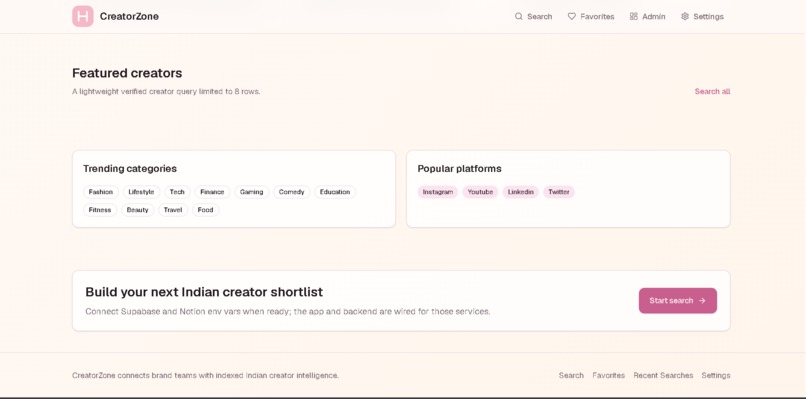The width and height of the screenshot is (806, 399).
Task: Click the 'Connect Supabase and Notion env vars' text
Action: point(288,312)
